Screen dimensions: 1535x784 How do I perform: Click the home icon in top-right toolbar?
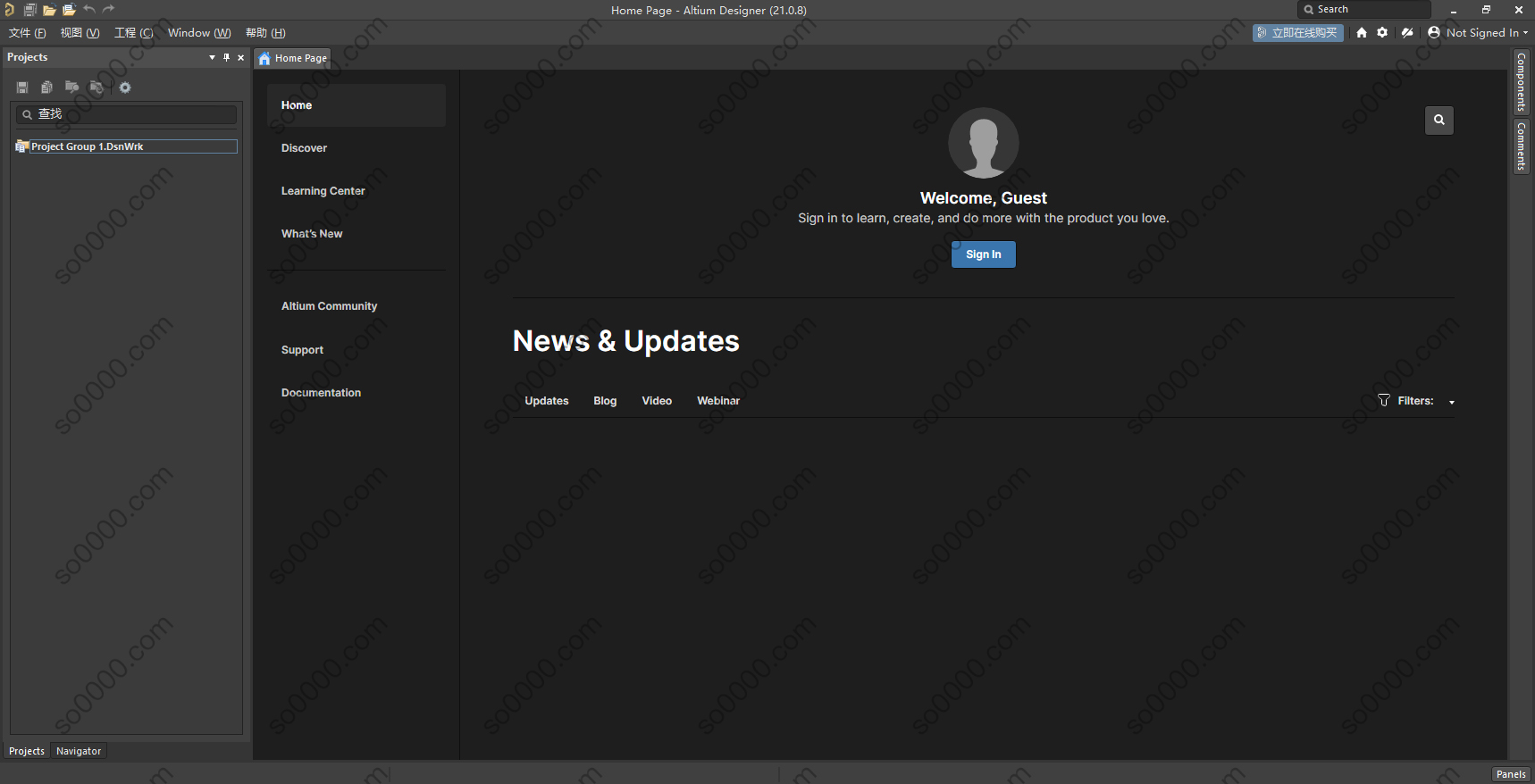(1362, 32)
